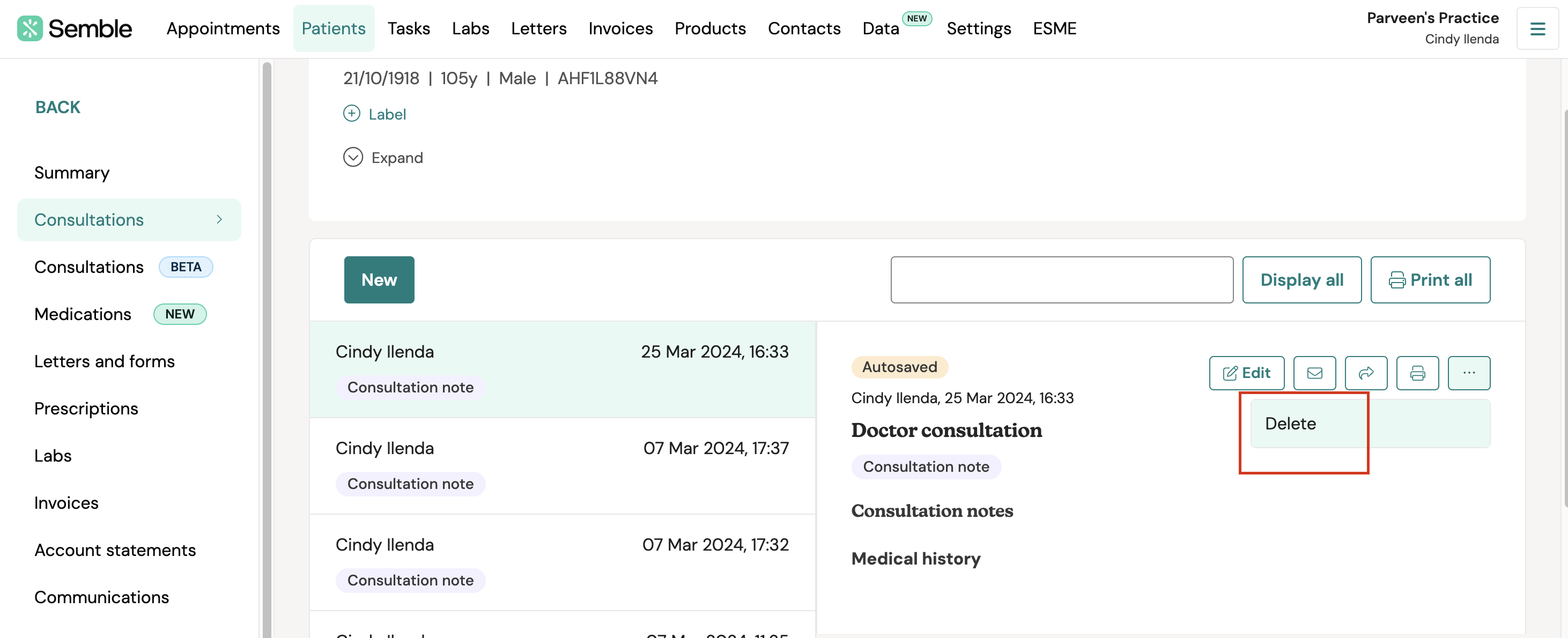Select Summary in the sidebar
This screenshot has height=638, width=1568.
pyautogui.click(x=72, y=172)
